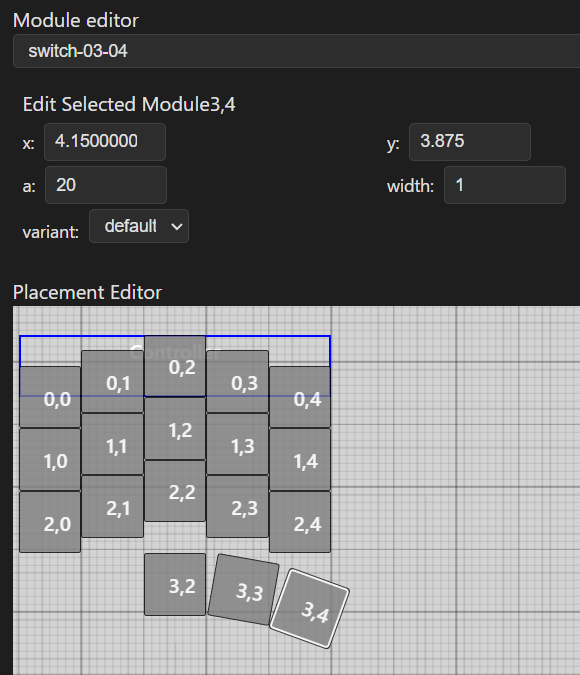This screenshot has width=580, height=675.
Task: Click the y coordinate input field
Action: (x=470, y=142)
